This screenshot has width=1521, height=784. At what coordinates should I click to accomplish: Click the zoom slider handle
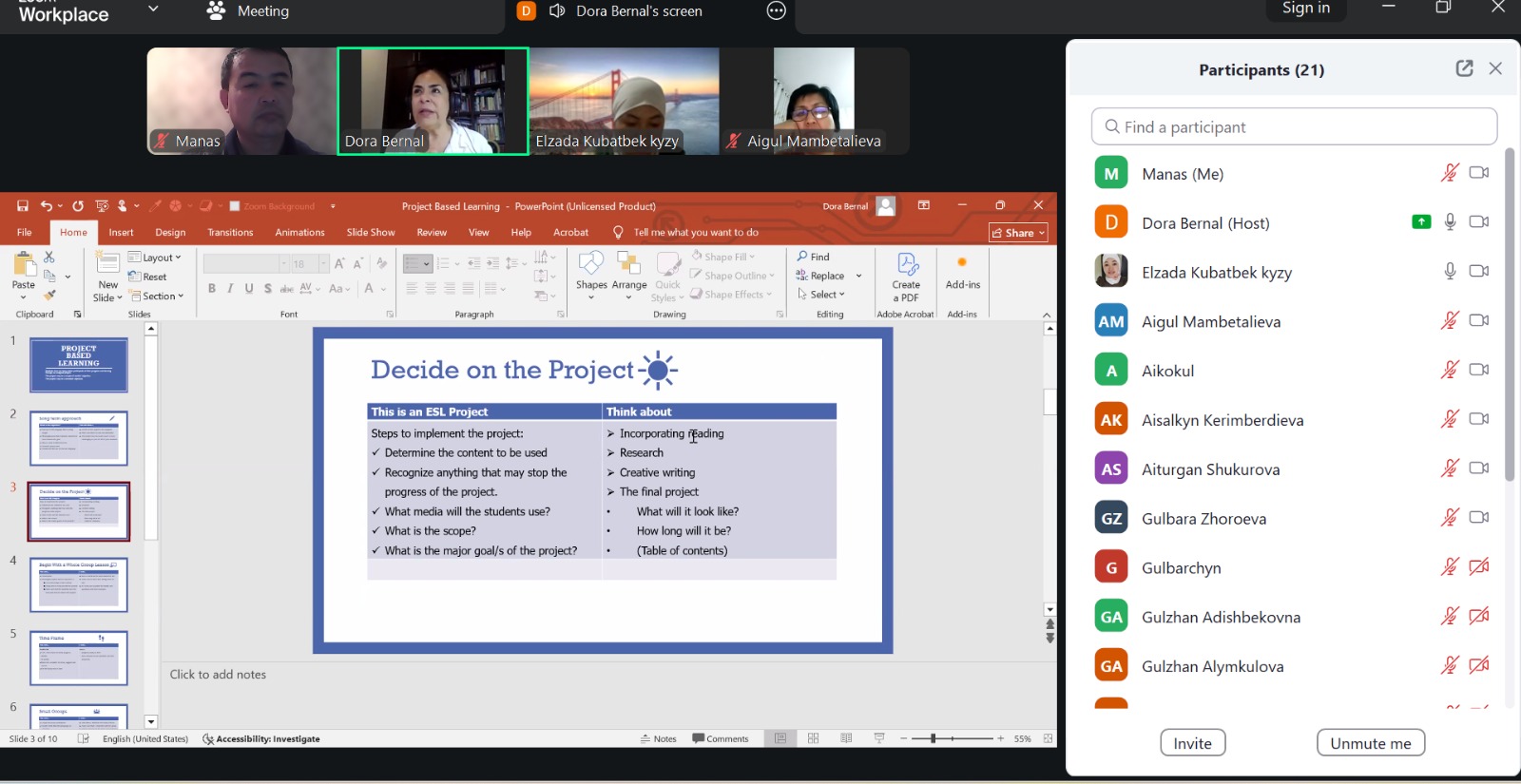[934, 738]
